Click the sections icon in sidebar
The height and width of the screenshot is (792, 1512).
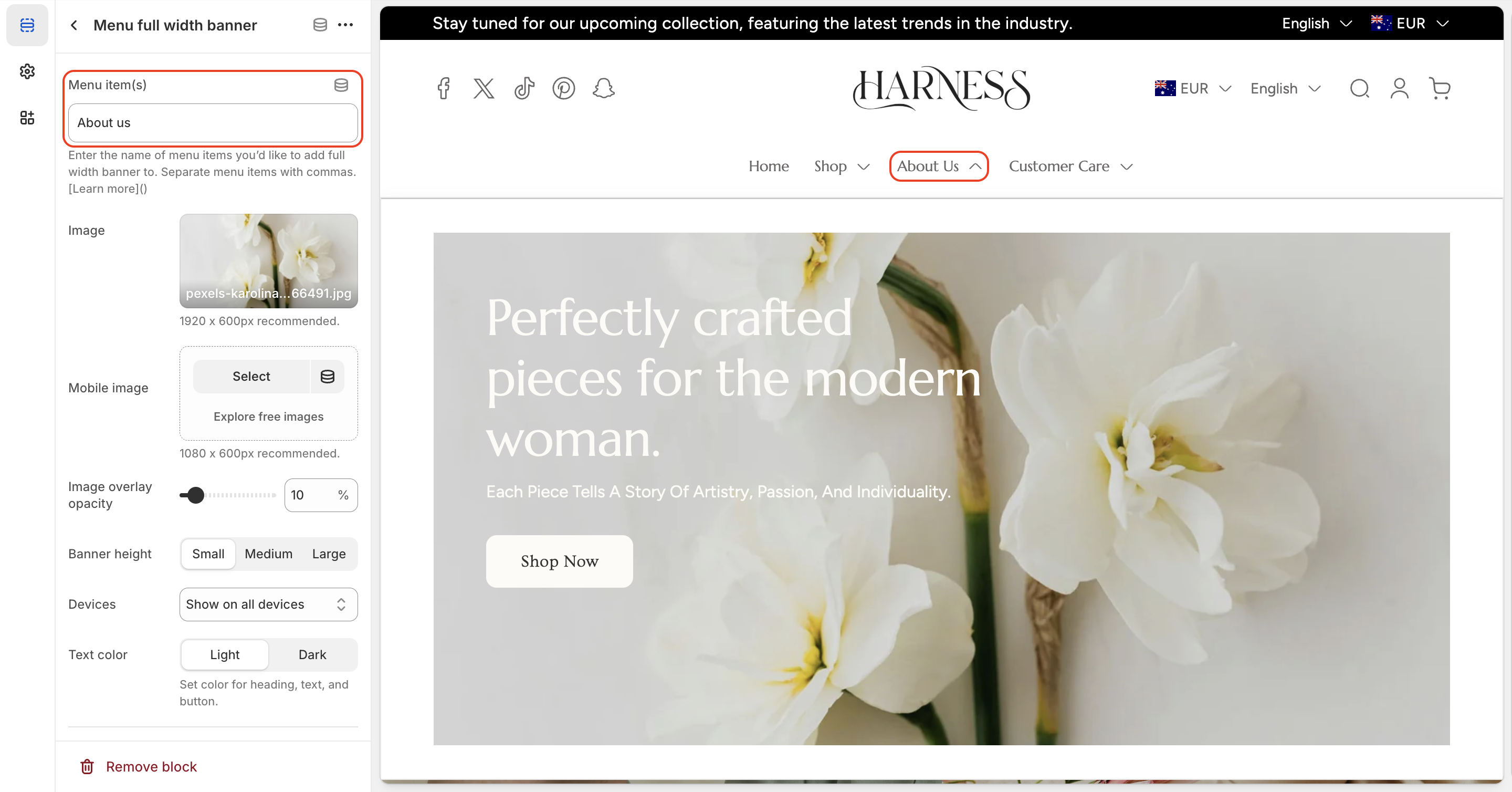pyautogui.click(x=27, y=25)
